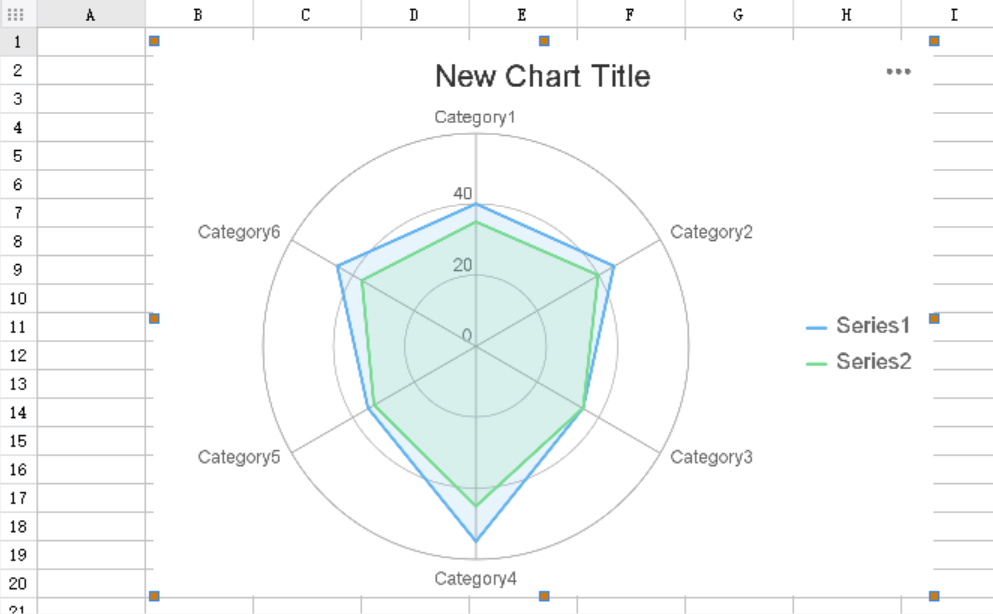Click the right-middle chart selection handle
Image resolution: width=993 pixels, height=614 pixels.
932,317
